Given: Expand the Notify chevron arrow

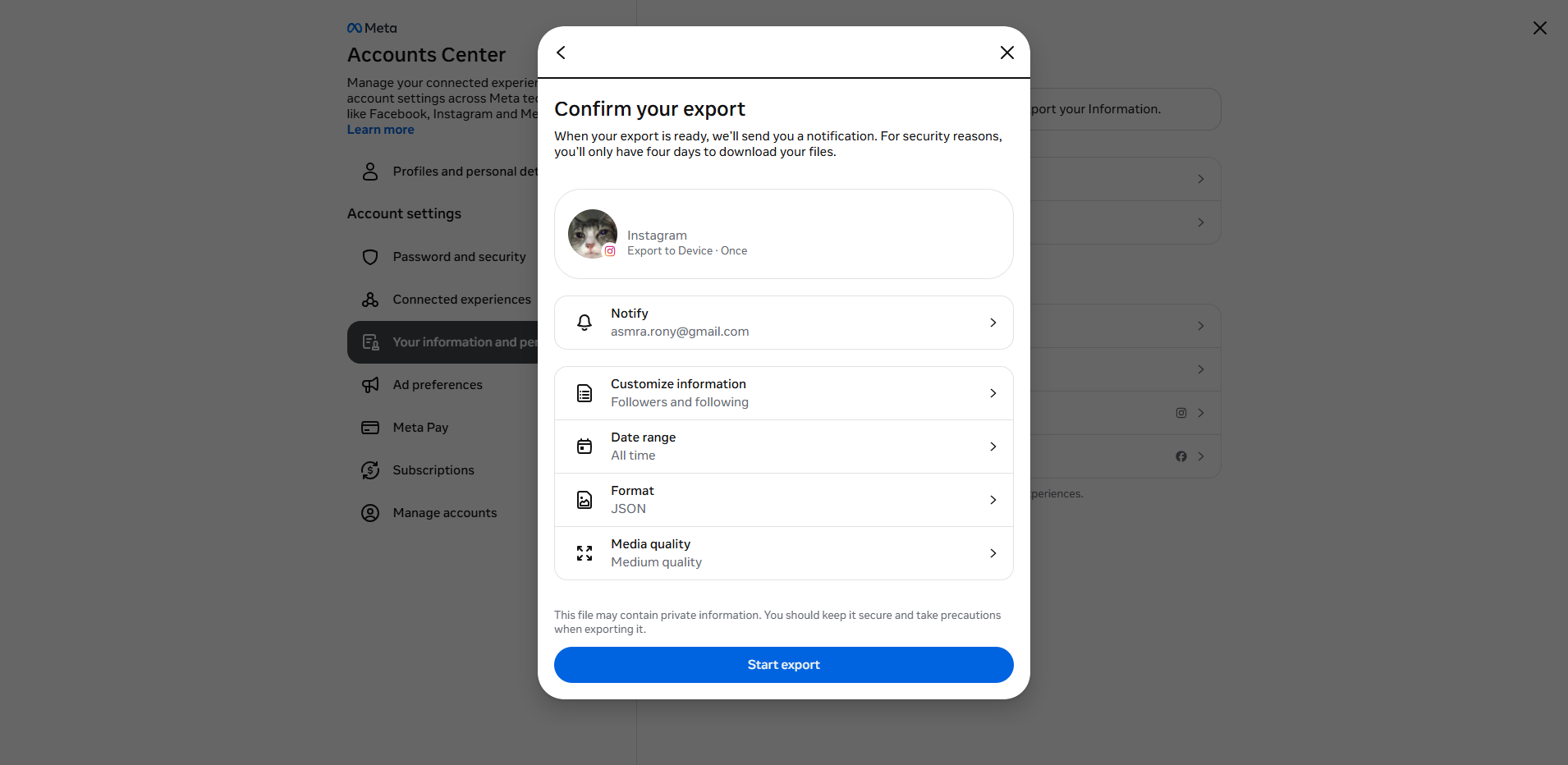Looking at the screenshot, I should (993, 323).
